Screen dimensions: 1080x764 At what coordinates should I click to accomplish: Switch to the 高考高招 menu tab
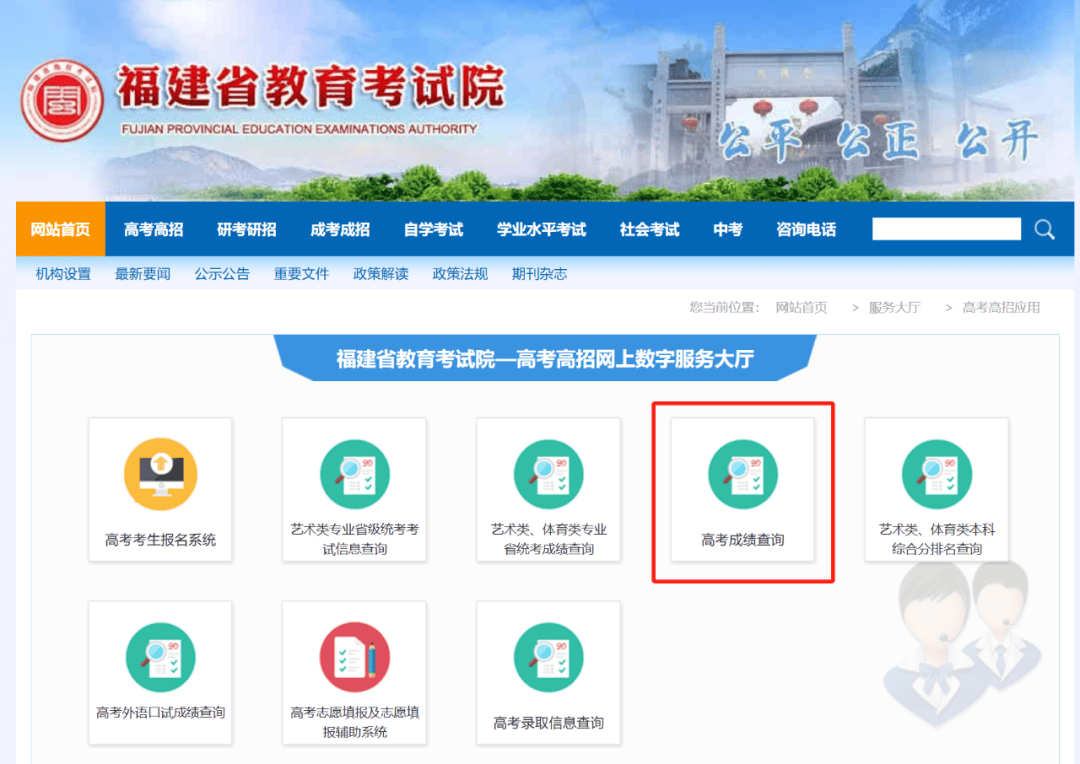[x=152, y=229]
